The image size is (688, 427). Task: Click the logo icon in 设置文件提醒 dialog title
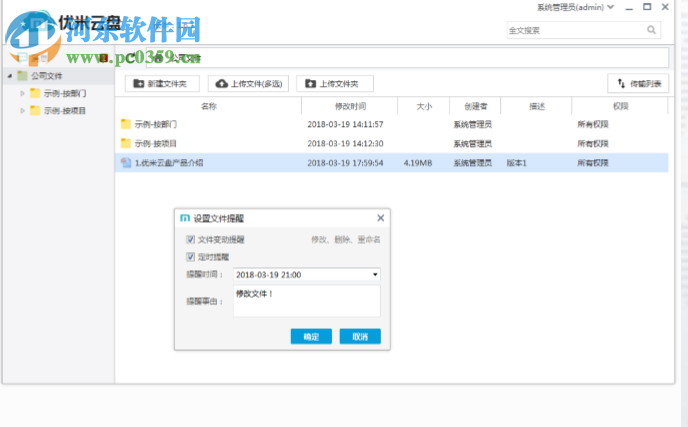tap(185, 218)
